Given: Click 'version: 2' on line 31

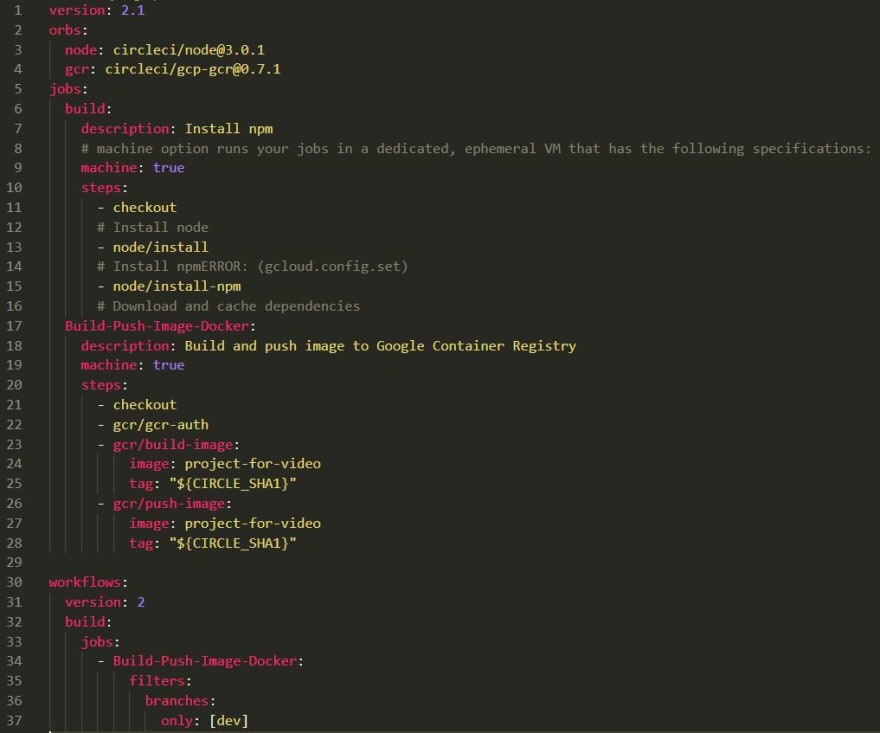Looking at the screenshot, I should pos(105,602).
